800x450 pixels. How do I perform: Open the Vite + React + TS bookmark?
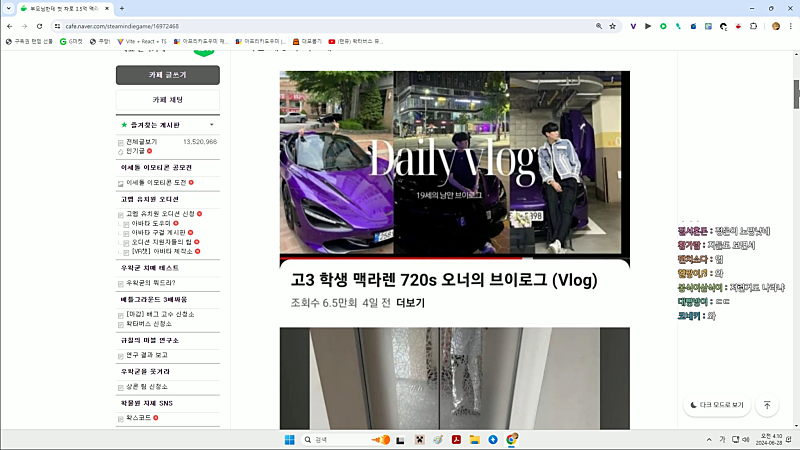click(x=142, y=41)
